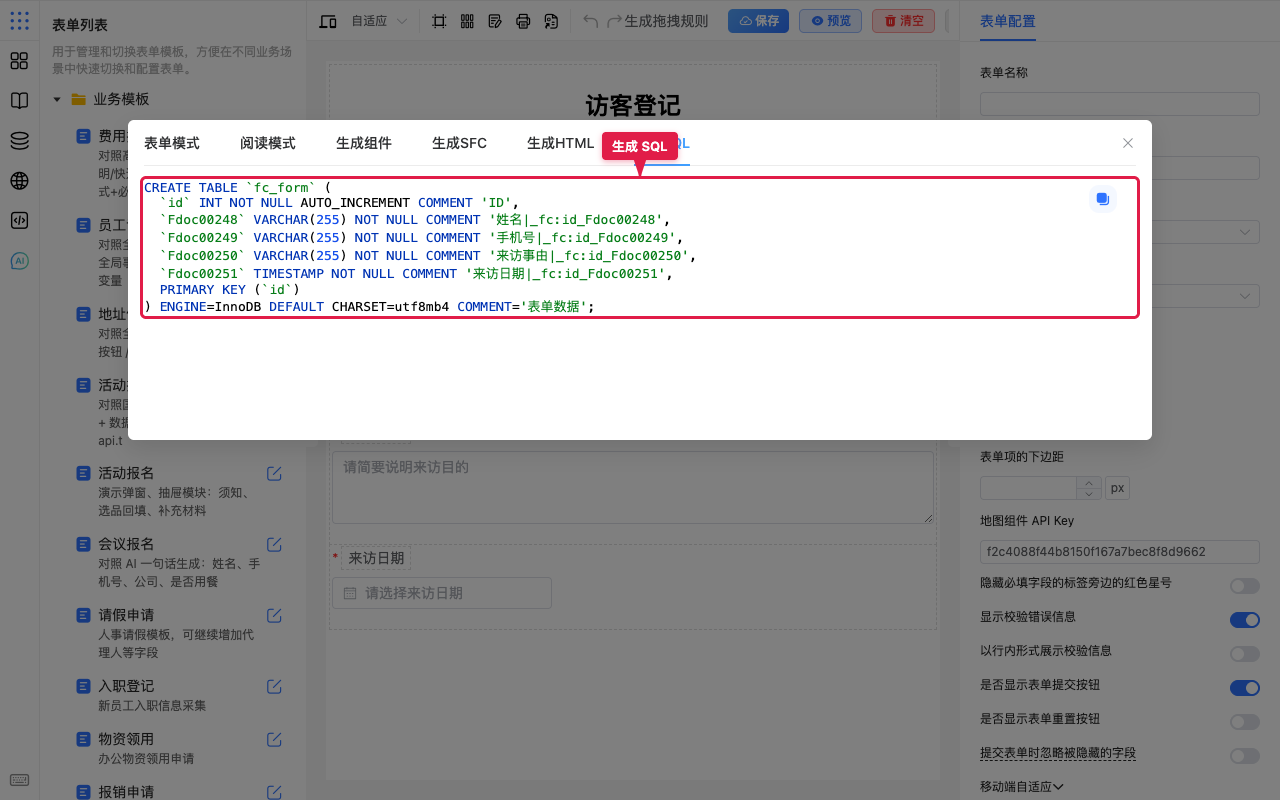
Task: Edit the 活动报名 template
Action: tap(274, 473)
